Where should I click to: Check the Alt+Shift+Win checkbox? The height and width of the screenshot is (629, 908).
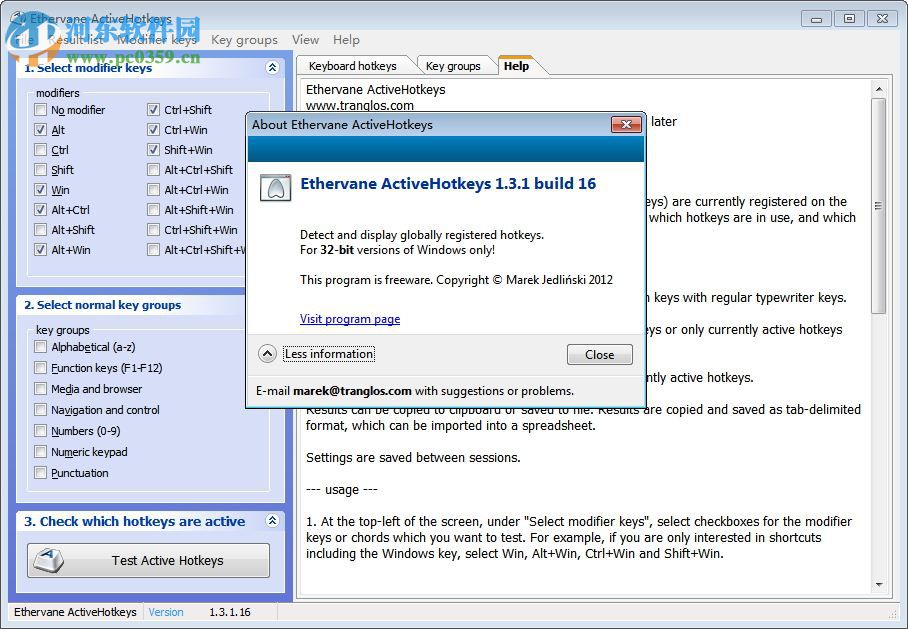pos(153,210)
